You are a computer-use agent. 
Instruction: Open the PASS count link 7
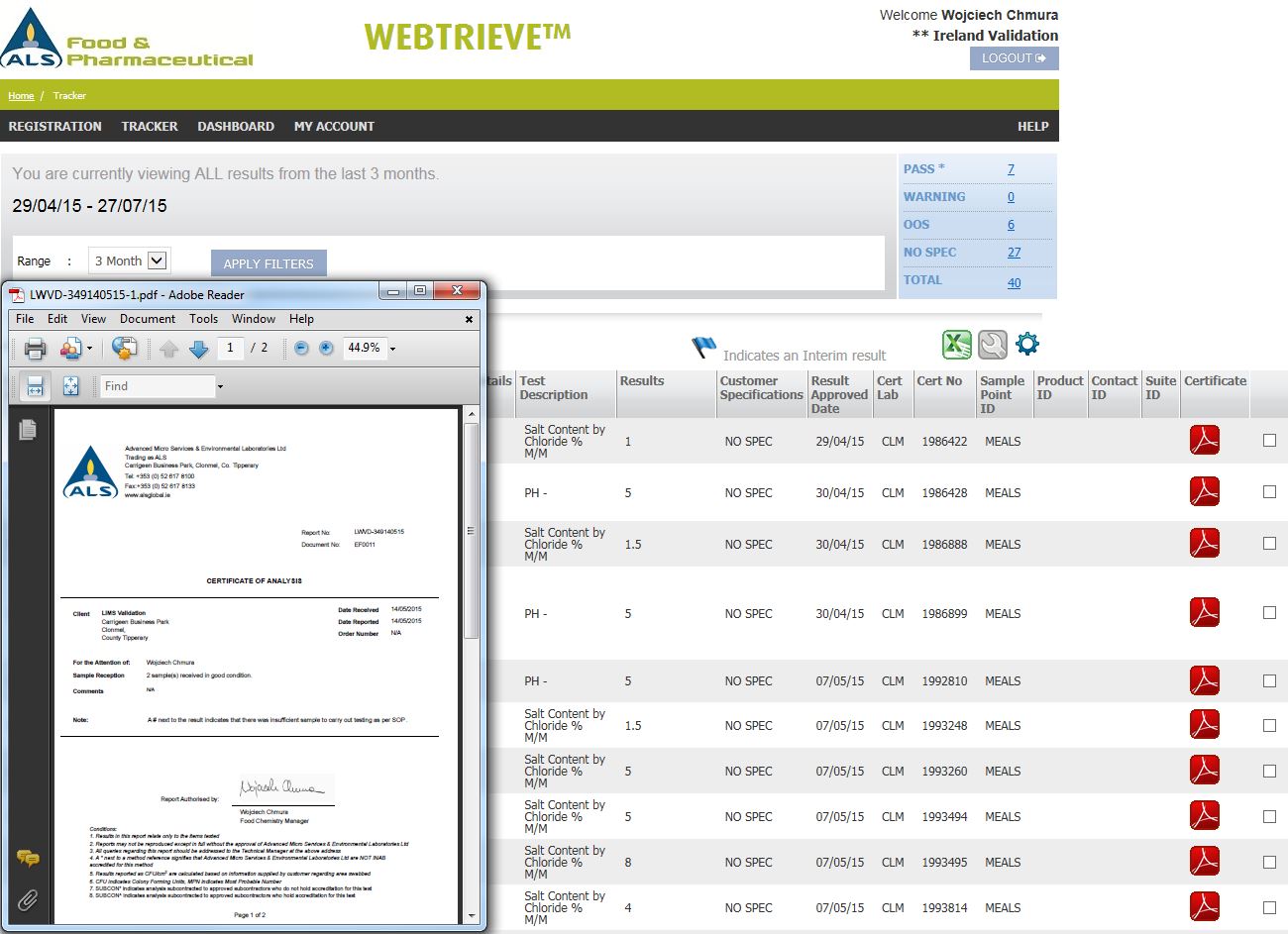[1011, 169]
